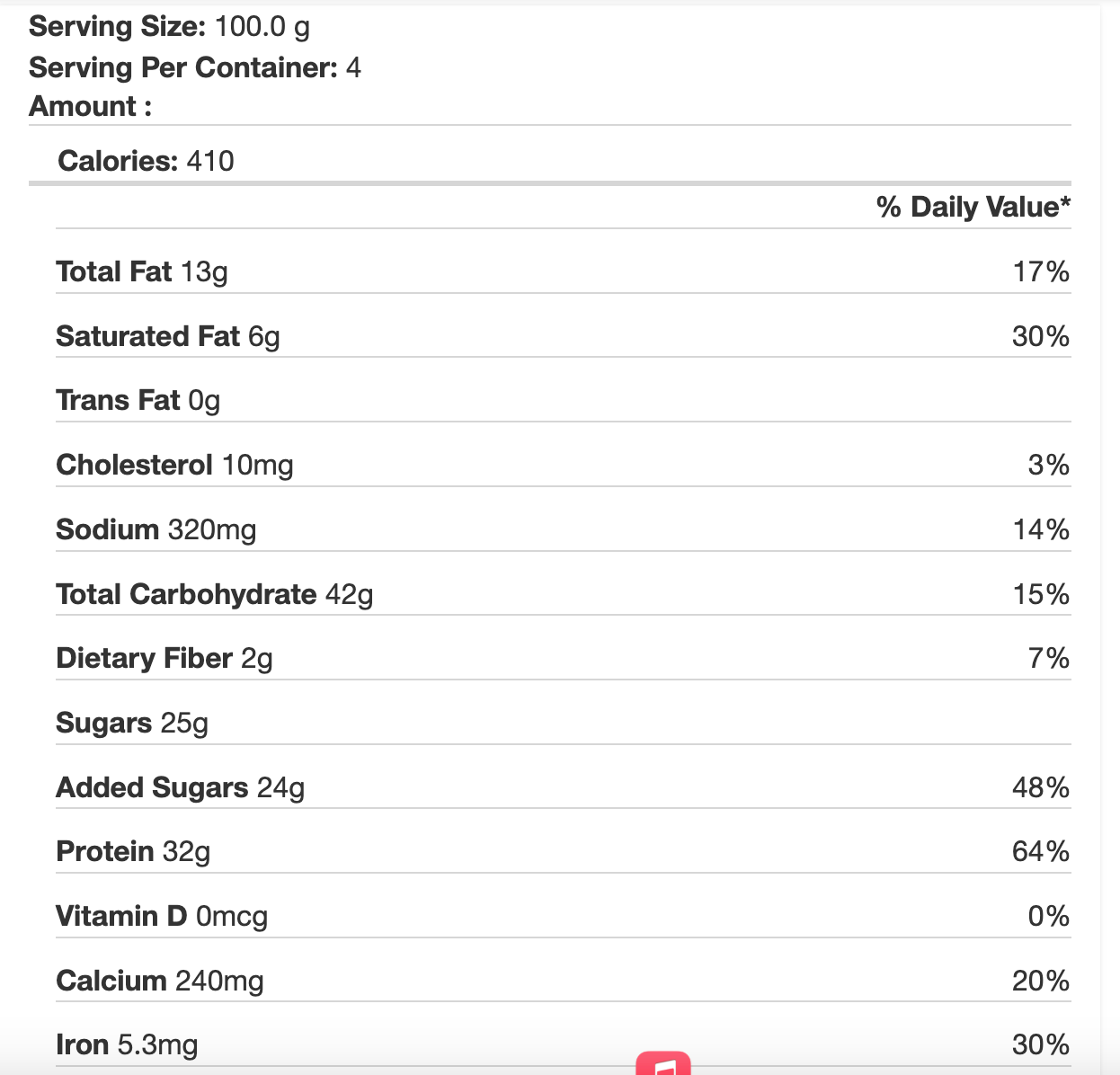The height and width of the screenshot is (1075, 1120).
Task: Click the Calcium 240mg label
Action: point(159,981)
